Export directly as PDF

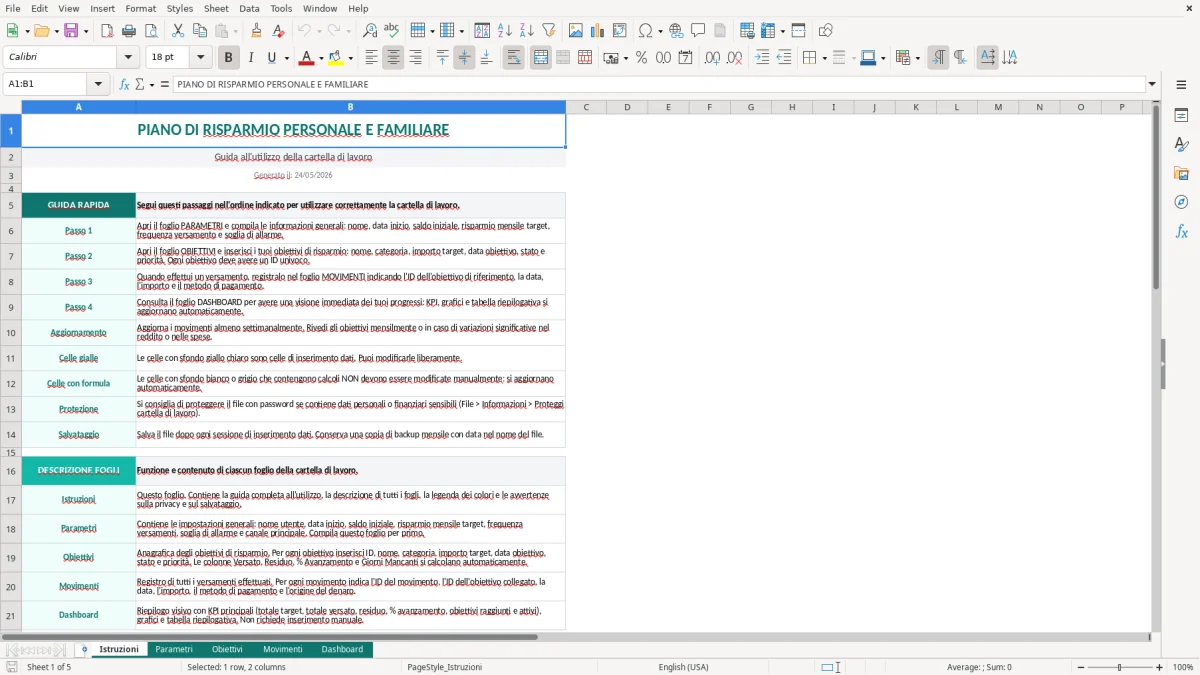(107, 31)
